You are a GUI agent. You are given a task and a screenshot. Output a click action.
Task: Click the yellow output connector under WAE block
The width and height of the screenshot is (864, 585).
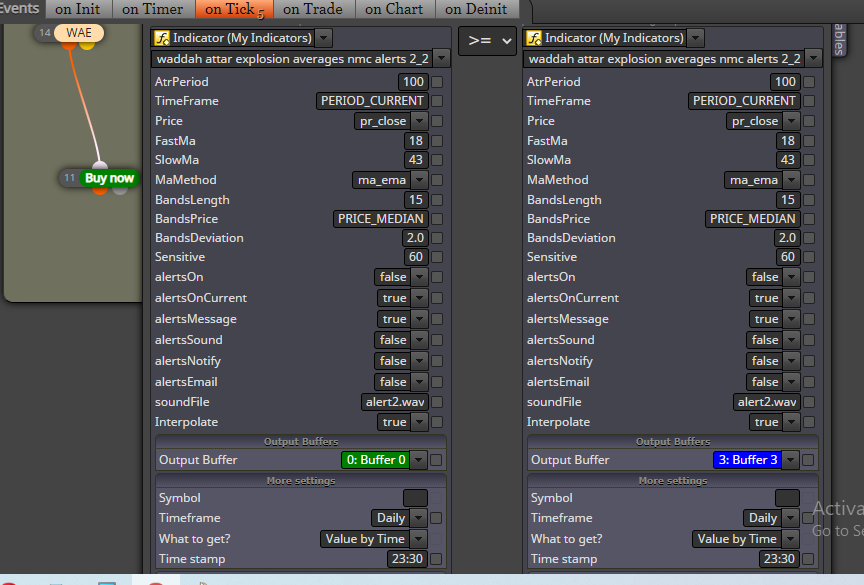pos(87,45)
